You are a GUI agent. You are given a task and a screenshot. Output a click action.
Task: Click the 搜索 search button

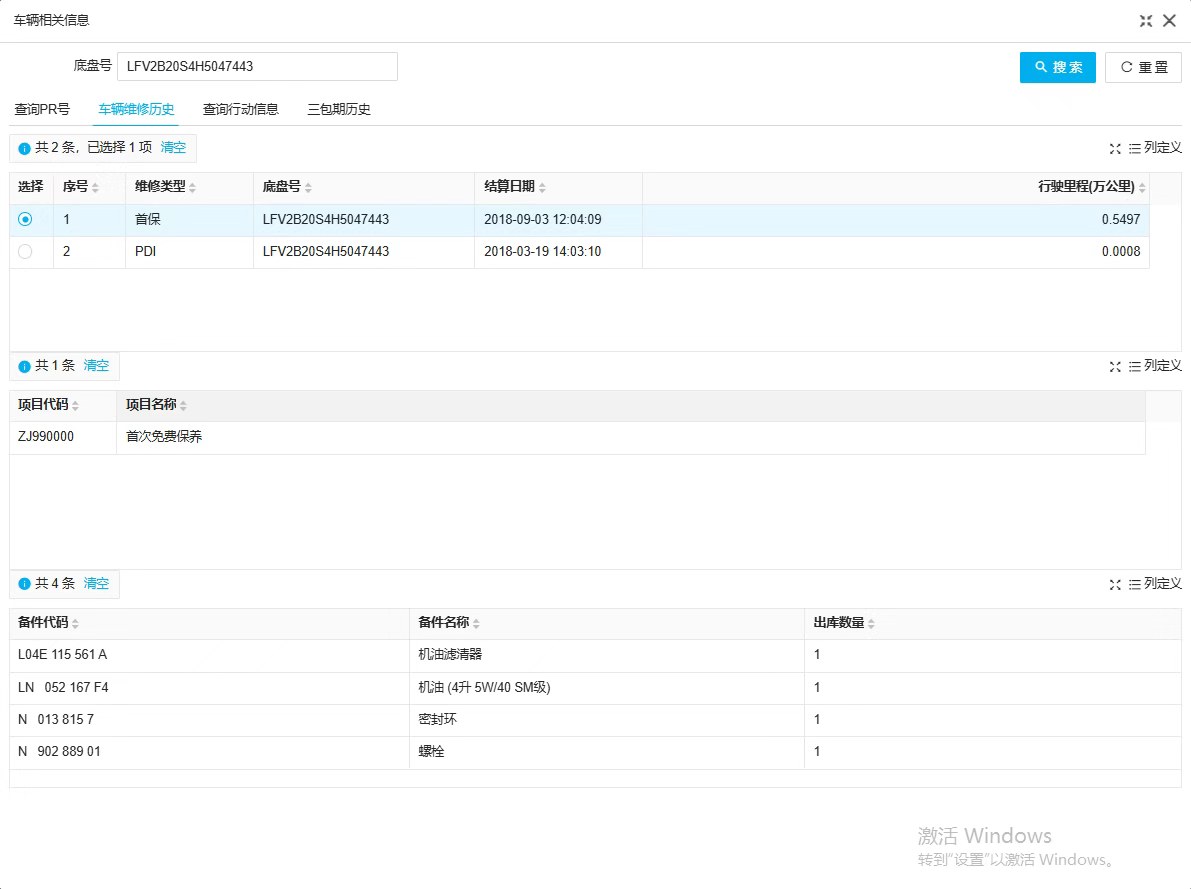coord(1057,68)
